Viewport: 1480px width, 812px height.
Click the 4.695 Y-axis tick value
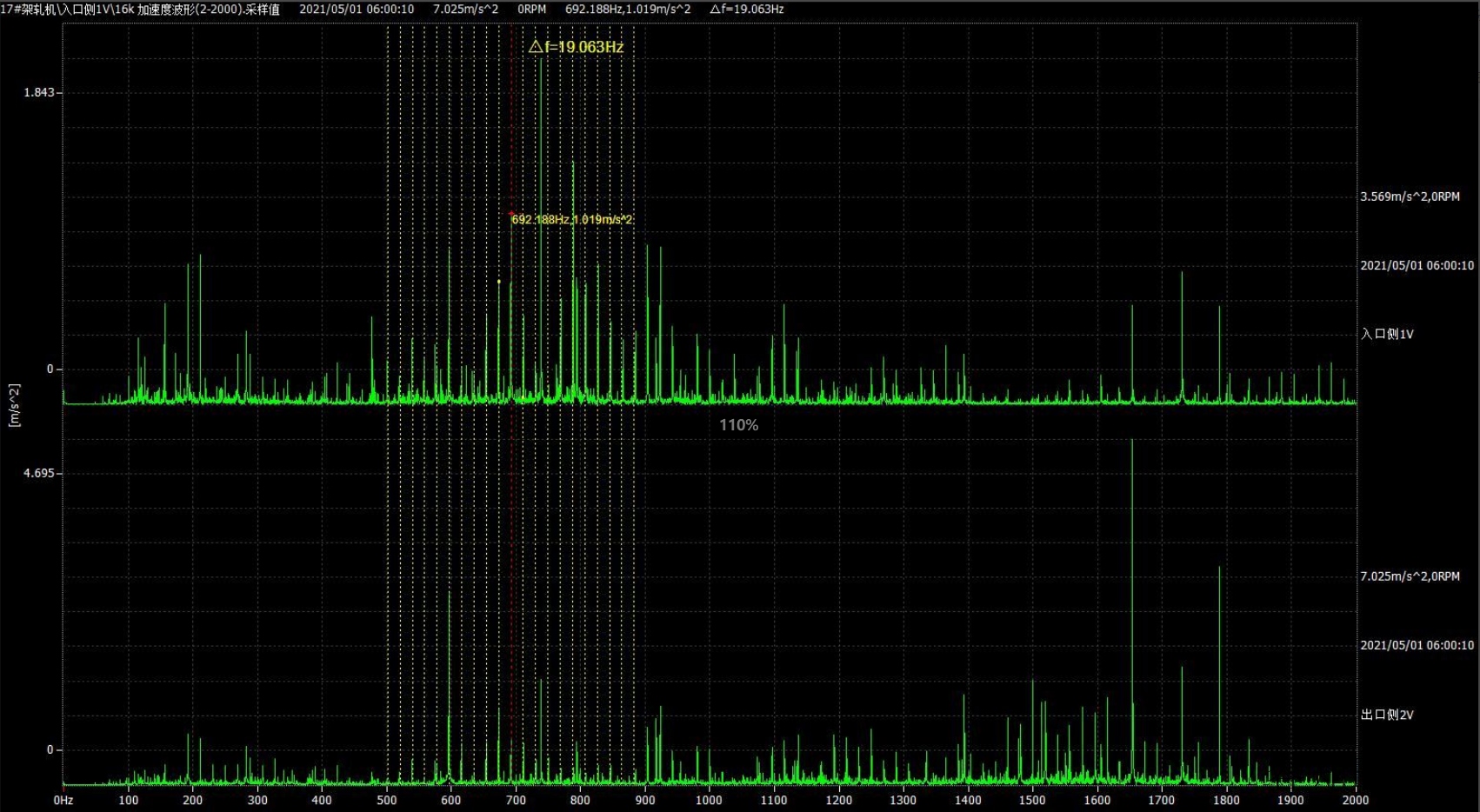click(38, 474)
